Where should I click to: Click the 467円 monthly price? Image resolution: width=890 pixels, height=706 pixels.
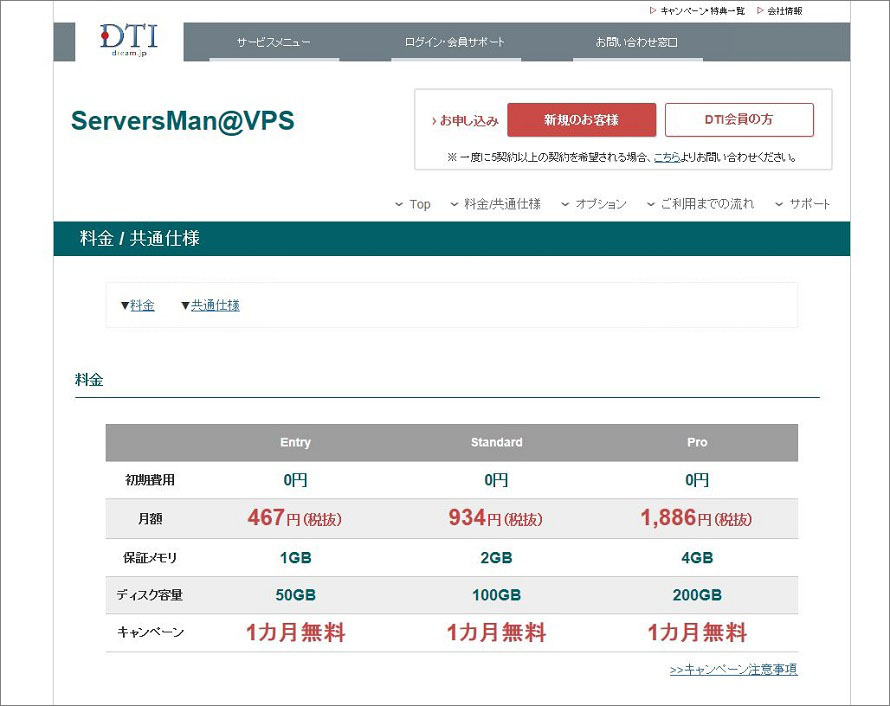pyautogui.click(x=295, y=518)
